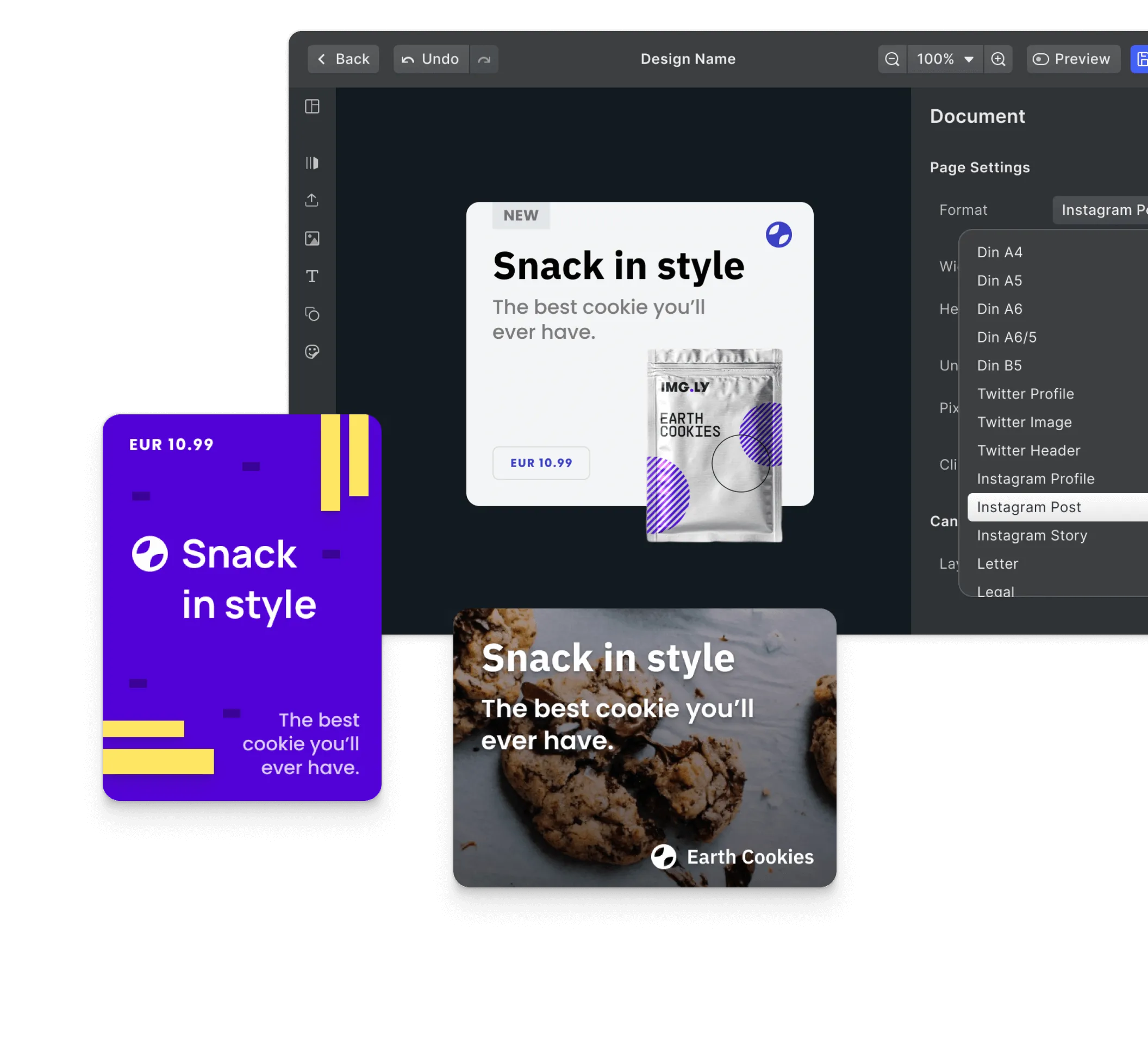
Task: Click the Earth Cookies logo on photo card
Action: (732, 857)
